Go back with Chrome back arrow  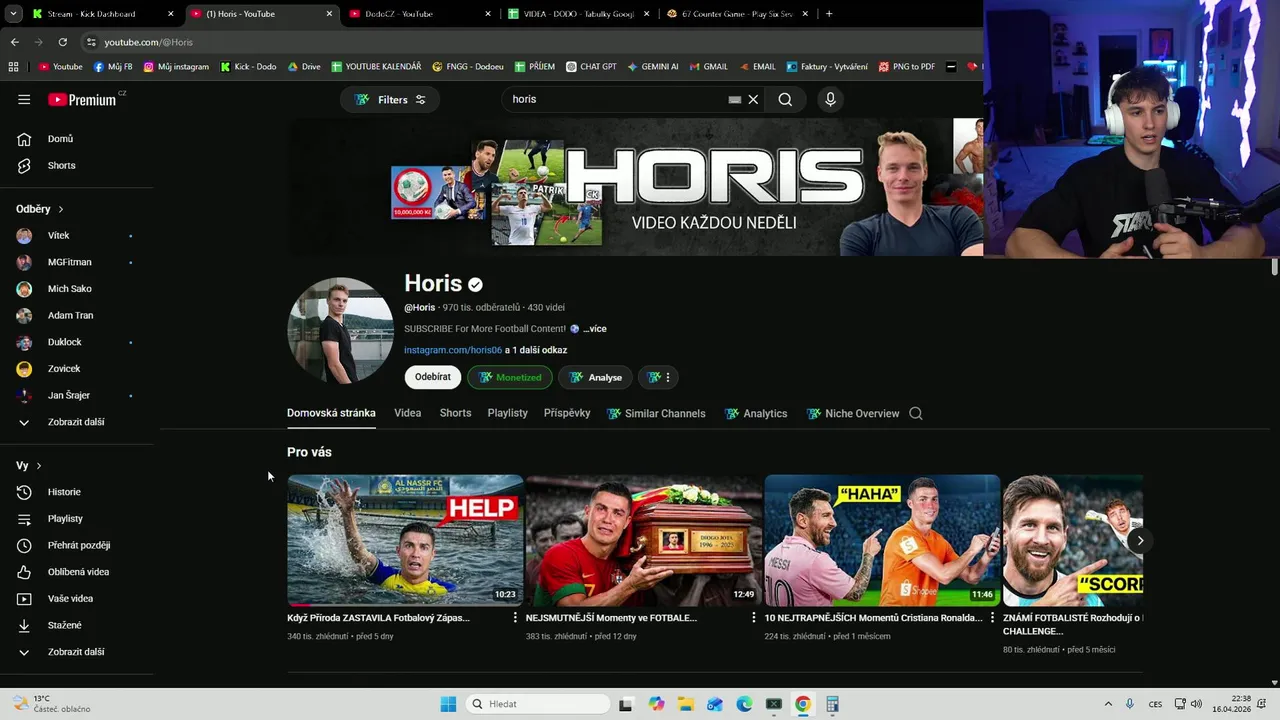[x=14, y=42]
